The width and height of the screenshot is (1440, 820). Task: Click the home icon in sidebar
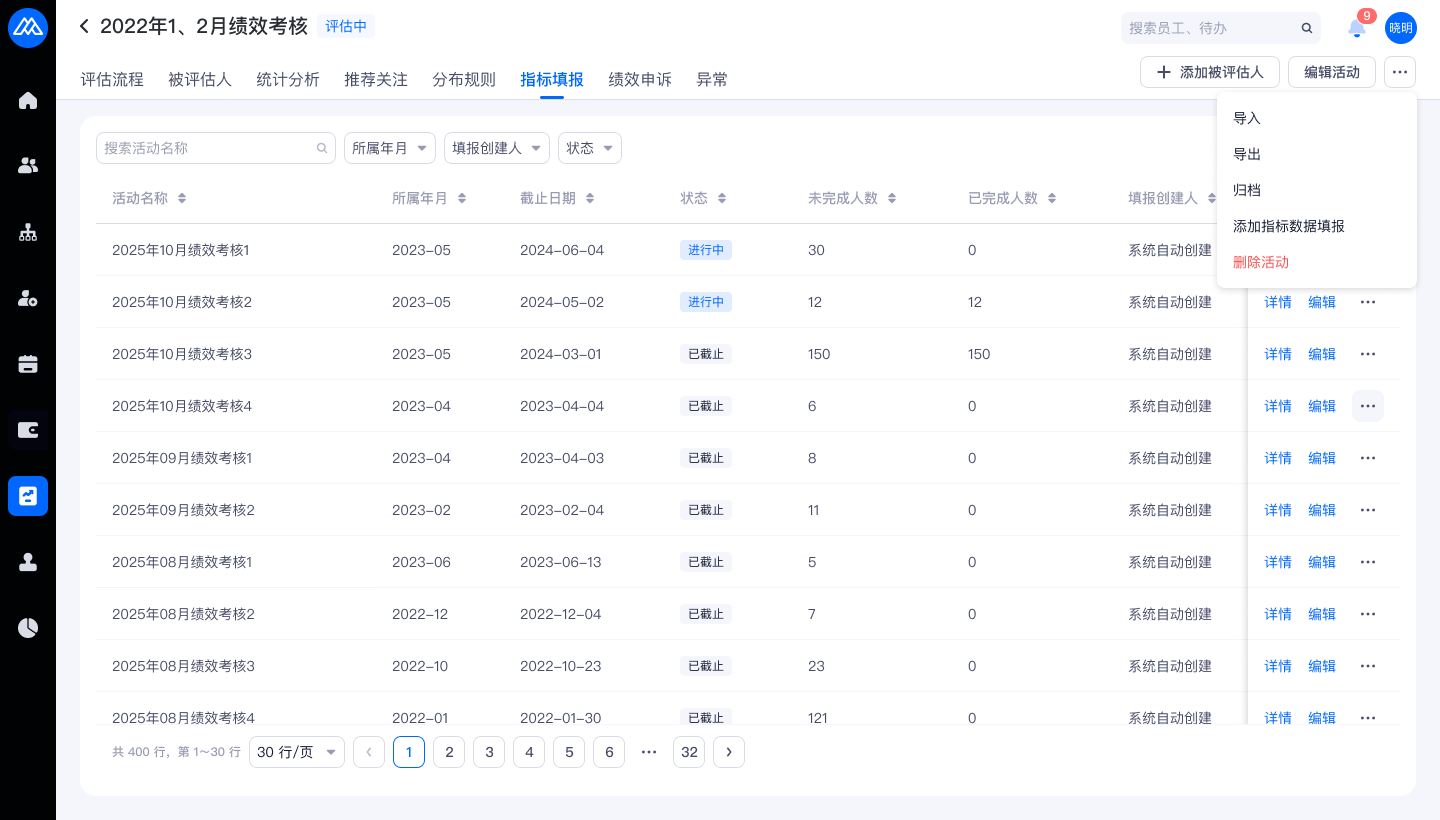click(x=28, y=100)
